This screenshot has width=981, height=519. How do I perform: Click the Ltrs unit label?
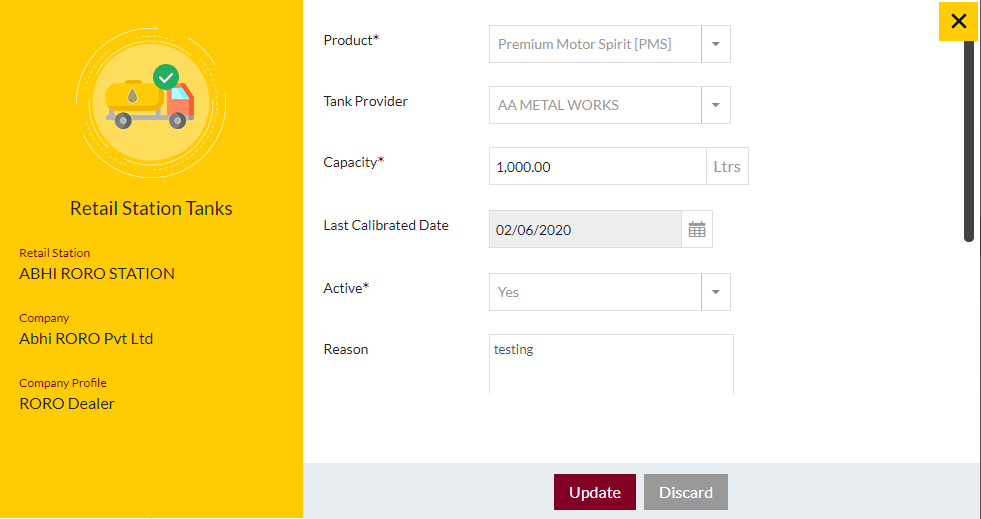click(x=727, y=166)
